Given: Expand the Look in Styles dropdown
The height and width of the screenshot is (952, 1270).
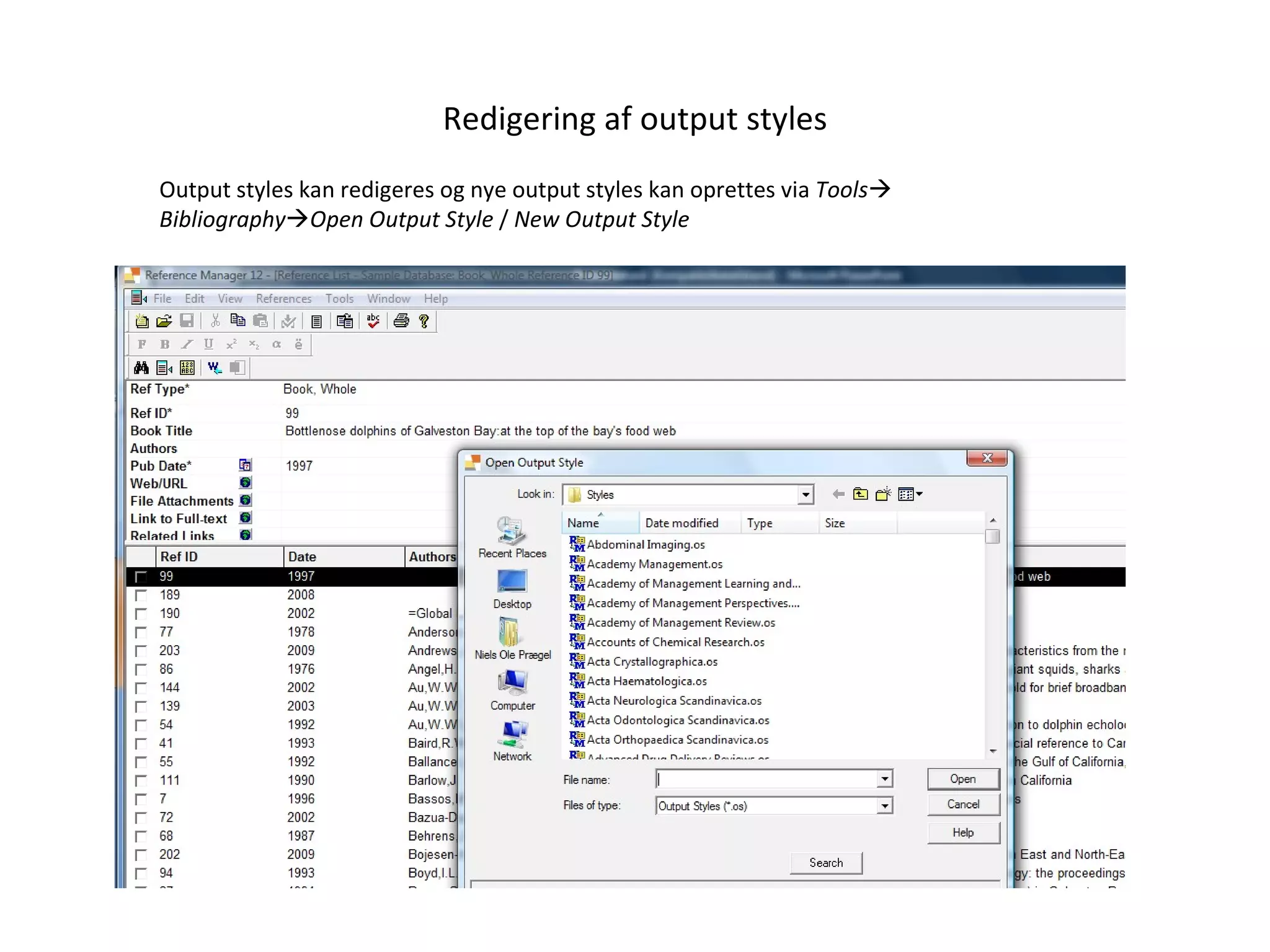Looking at the screenshot, I should (x=806, y=495).
